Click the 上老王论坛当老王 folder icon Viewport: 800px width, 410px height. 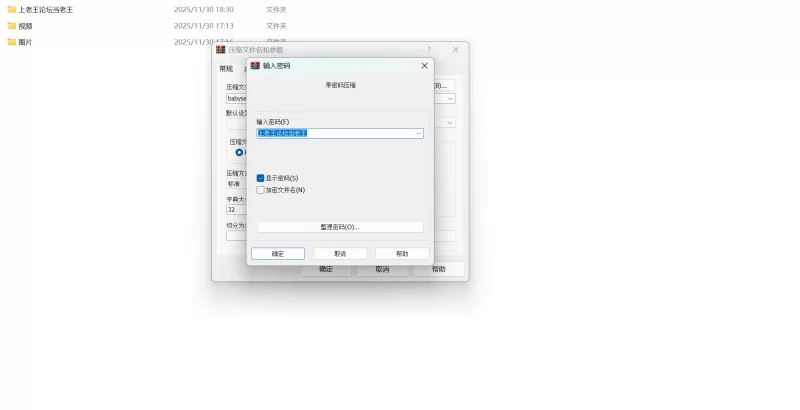(12, 9)
